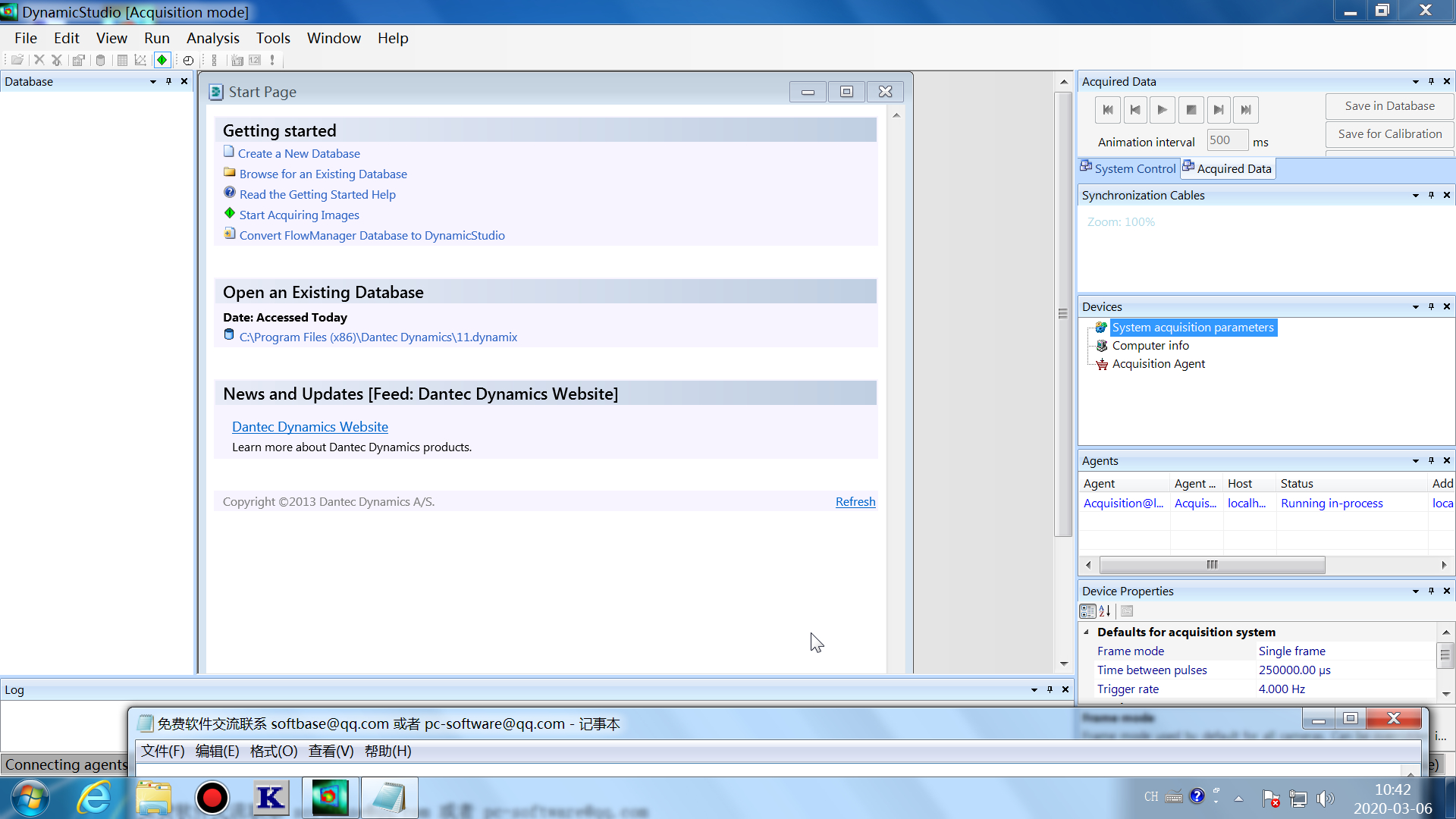Select the Frame mode property value
The image size is (1456, 819).
pos(1346,651)
